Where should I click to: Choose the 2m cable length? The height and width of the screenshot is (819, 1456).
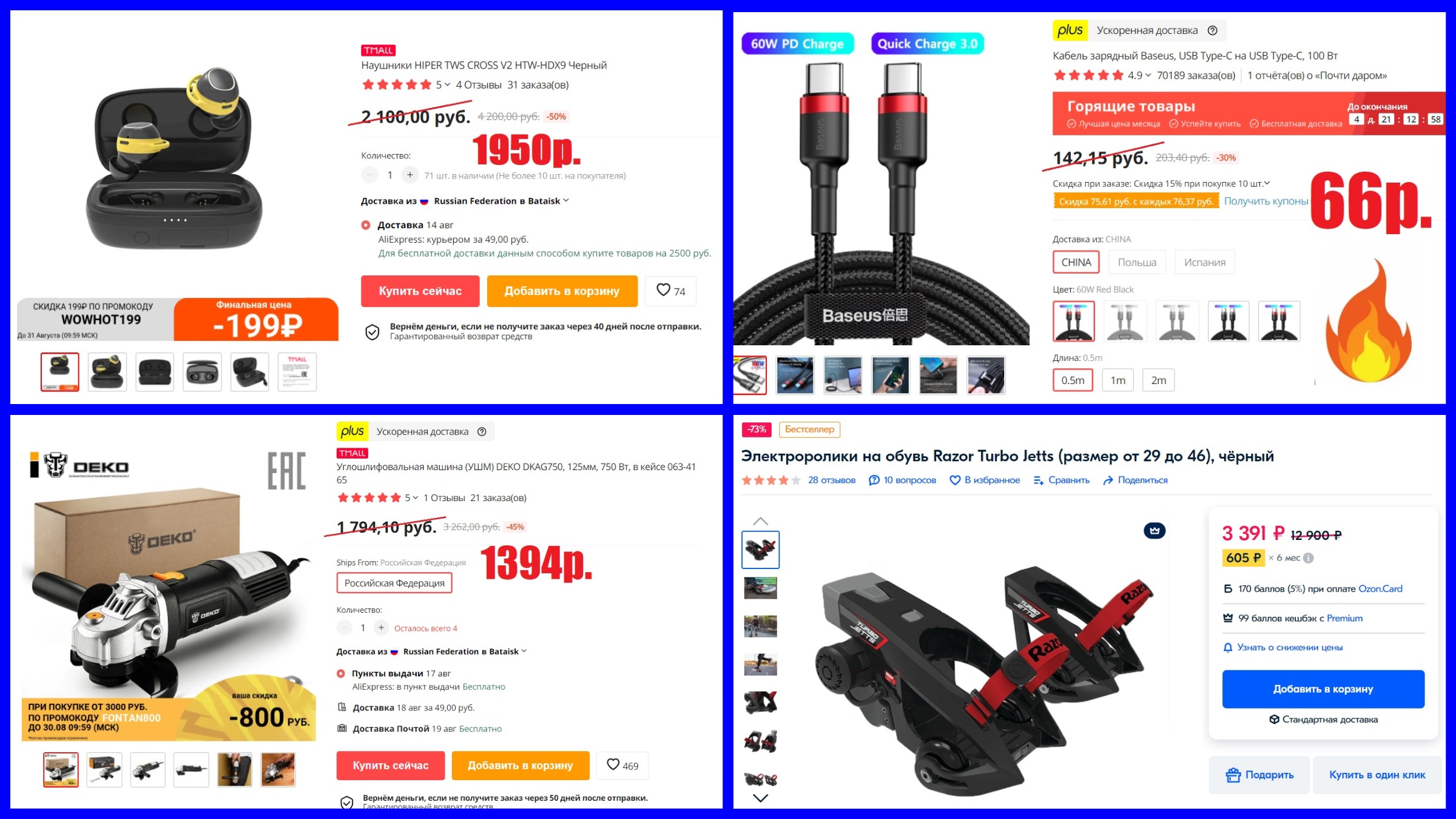click(x=1158, y=380)
